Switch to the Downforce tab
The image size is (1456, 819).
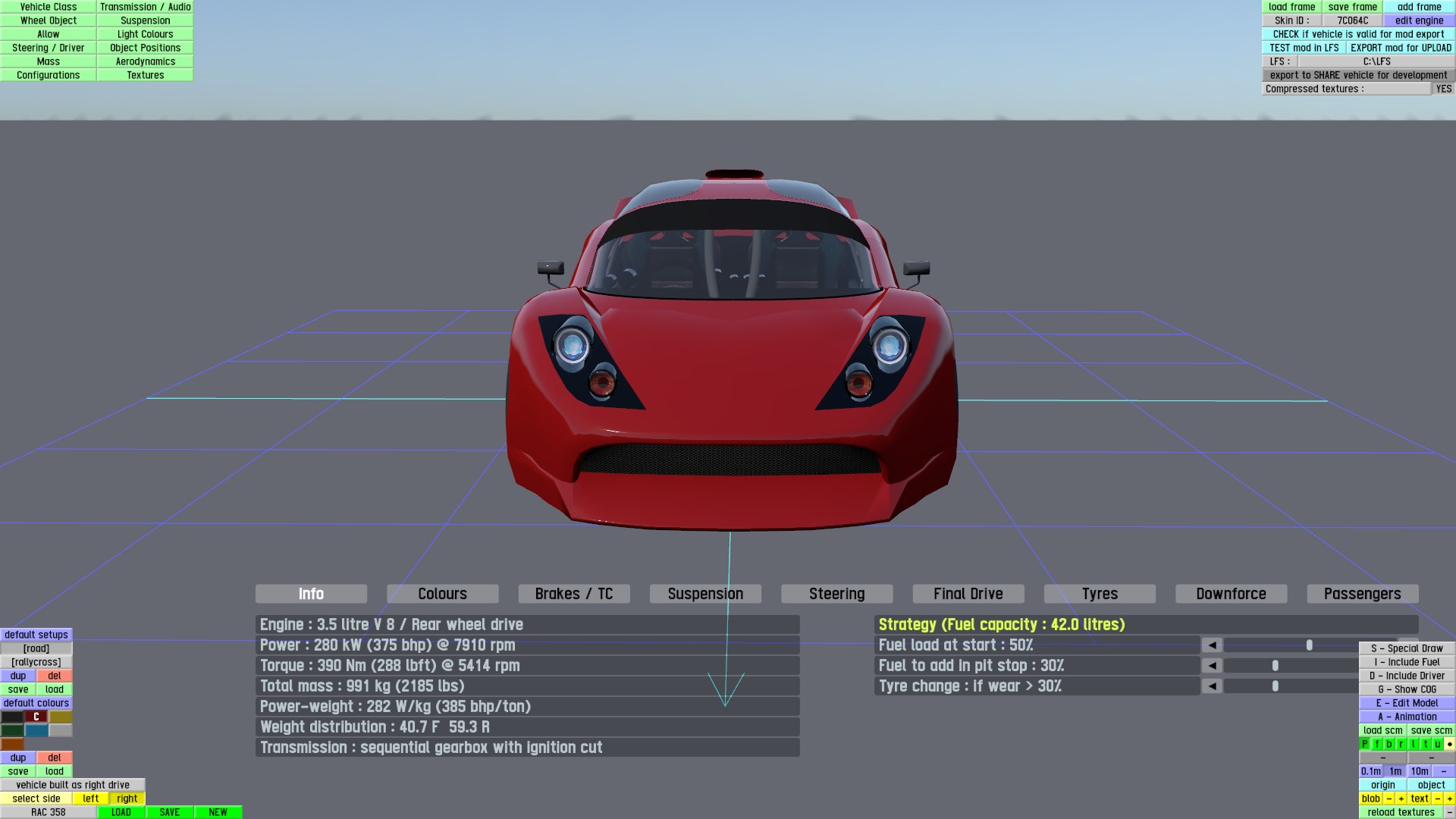pos(1231,594)
